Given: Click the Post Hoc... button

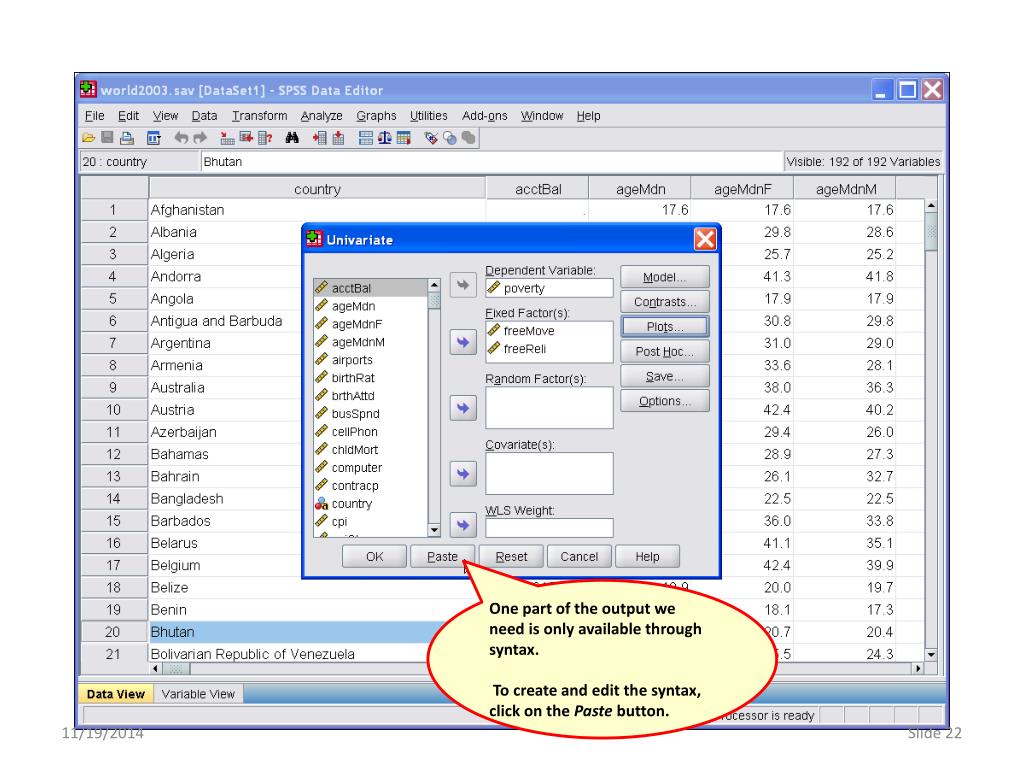Looking at the screenshot, I should click(665, 351).
